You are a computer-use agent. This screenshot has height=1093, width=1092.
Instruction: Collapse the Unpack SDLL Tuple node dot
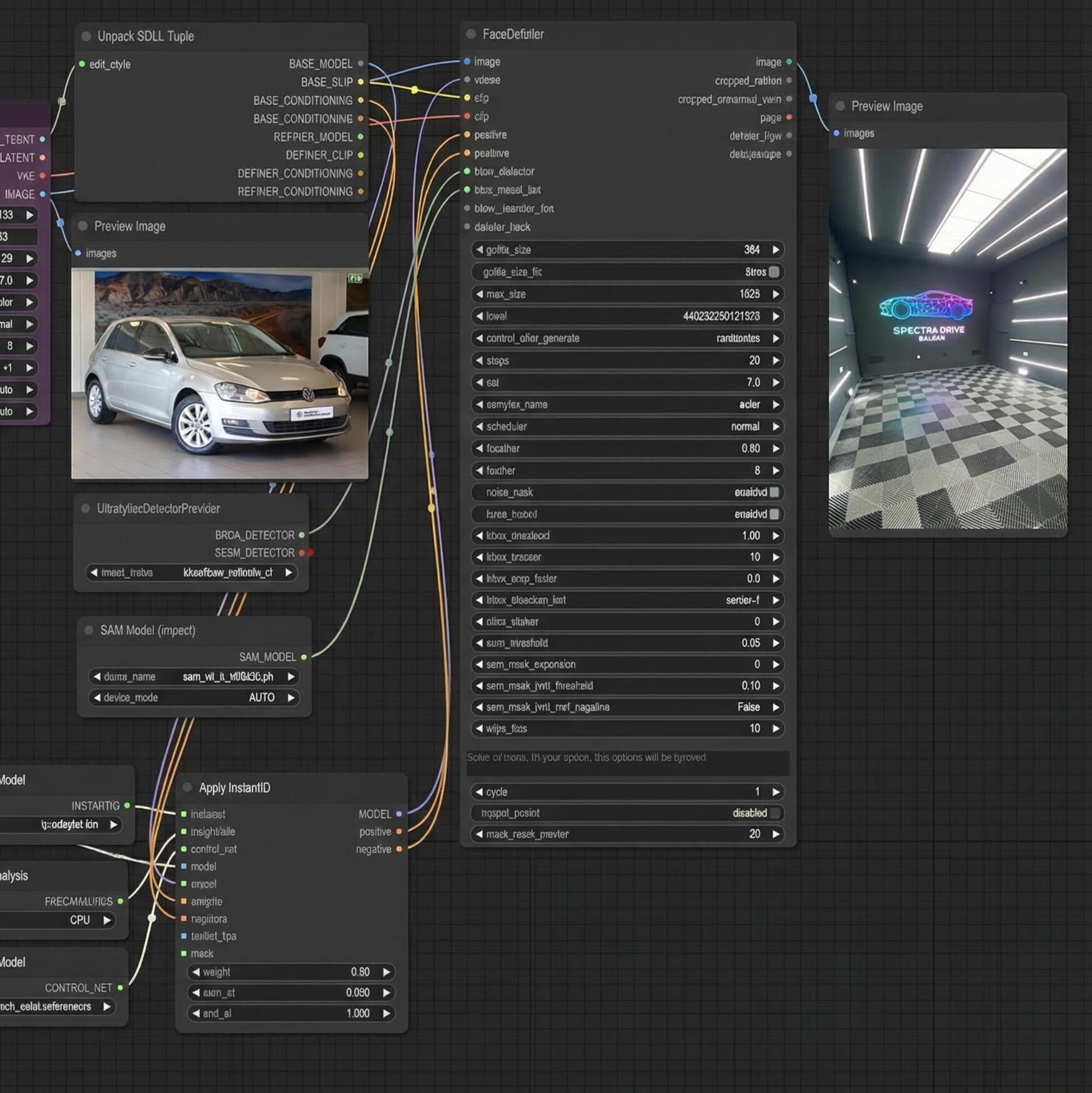click(x=86, y=36)
